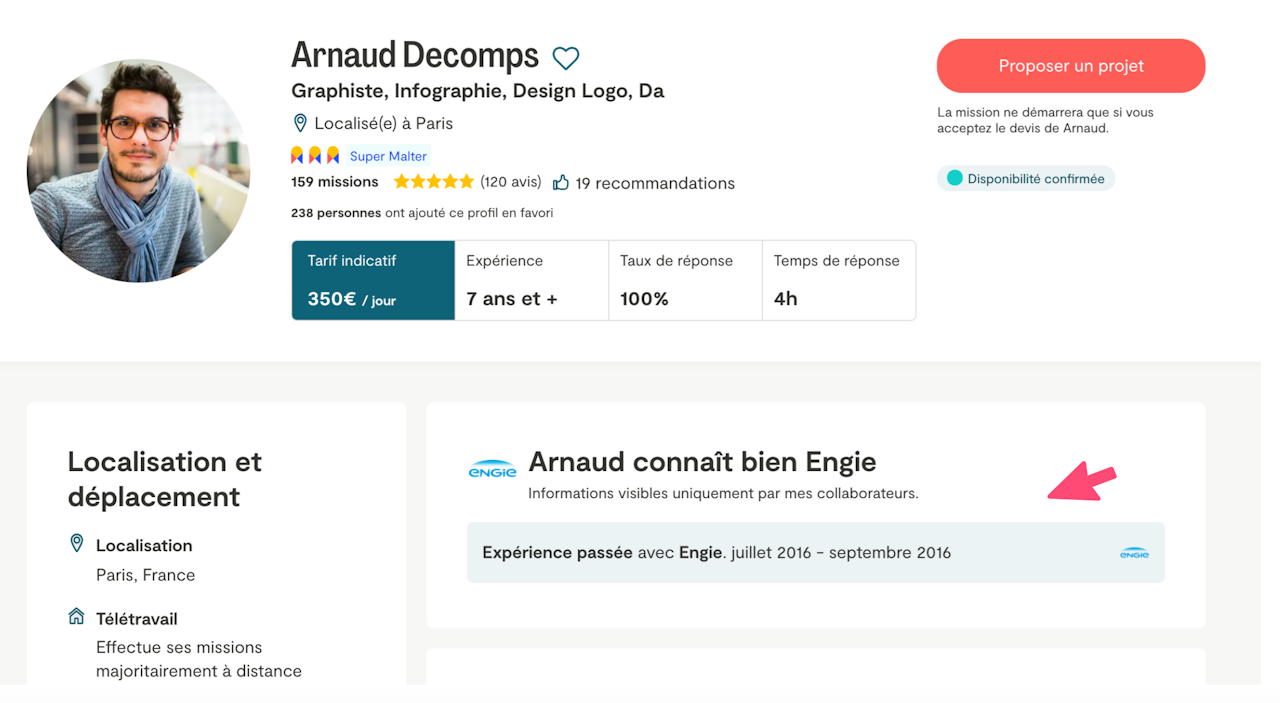Click the Temps de réponse 4h cell
This screenshot has height=703, width=1280.
point(839,280)
